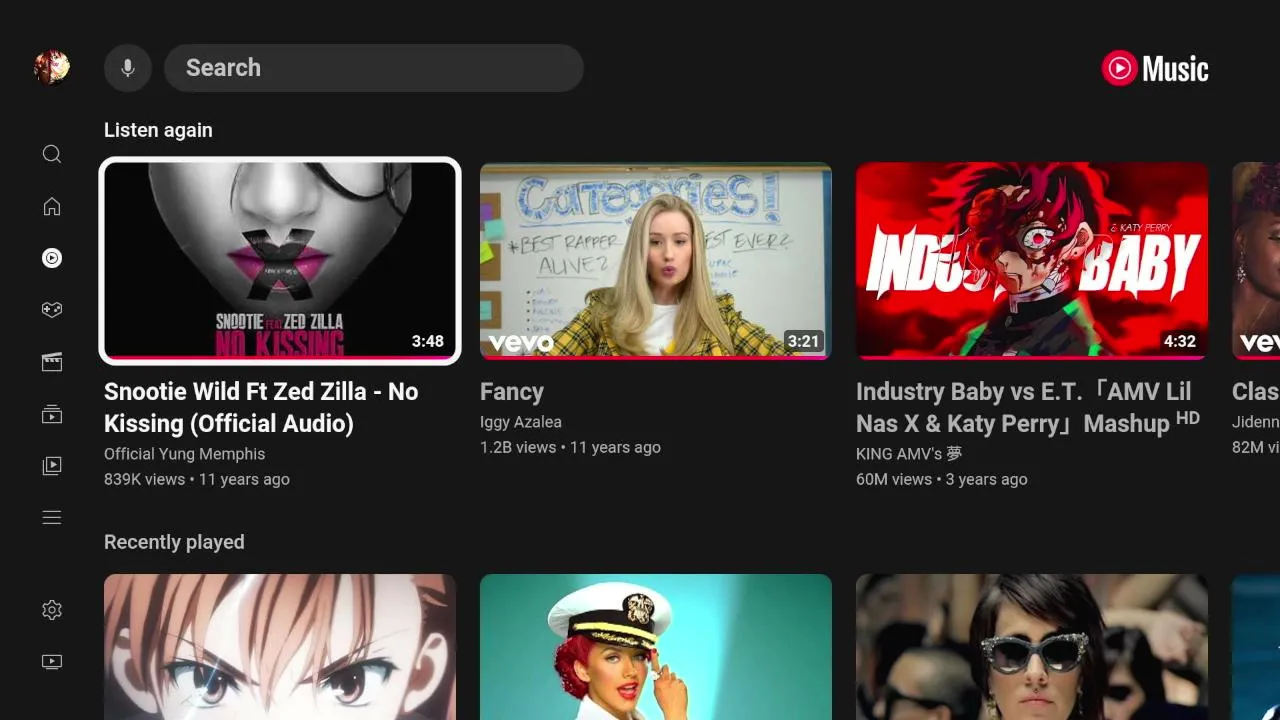Open the title 'Fancy'
Viewport: 1280px width, 720px height.
click(x=512, y=392)
